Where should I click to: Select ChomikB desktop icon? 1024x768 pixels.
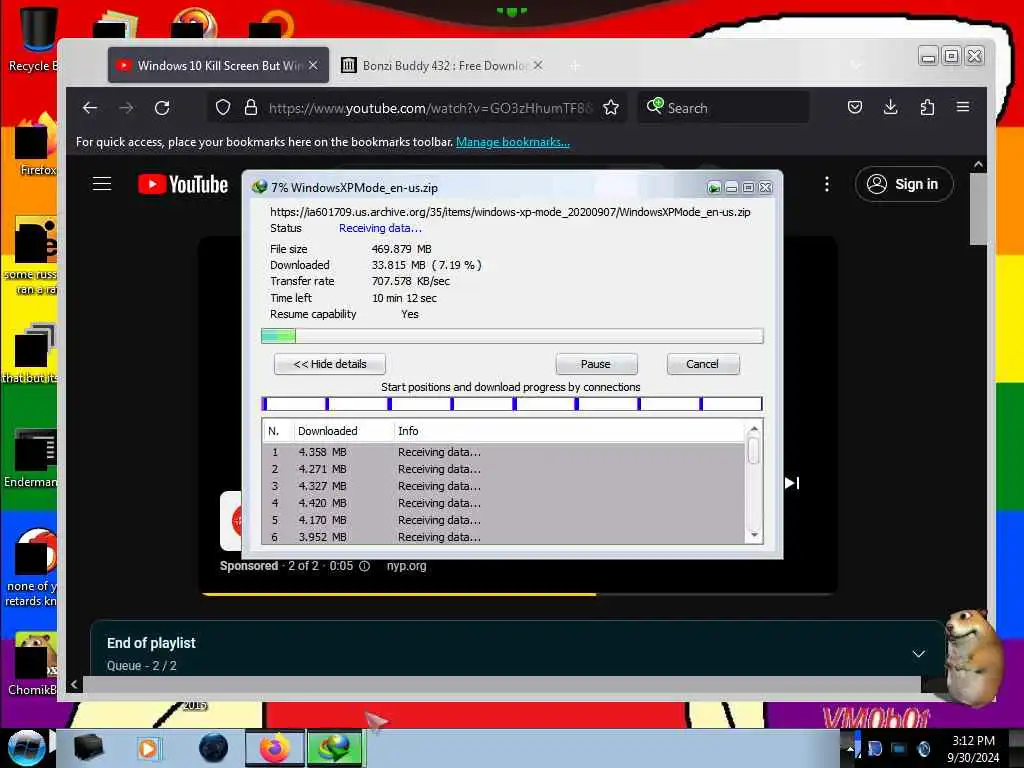(31, 663)
